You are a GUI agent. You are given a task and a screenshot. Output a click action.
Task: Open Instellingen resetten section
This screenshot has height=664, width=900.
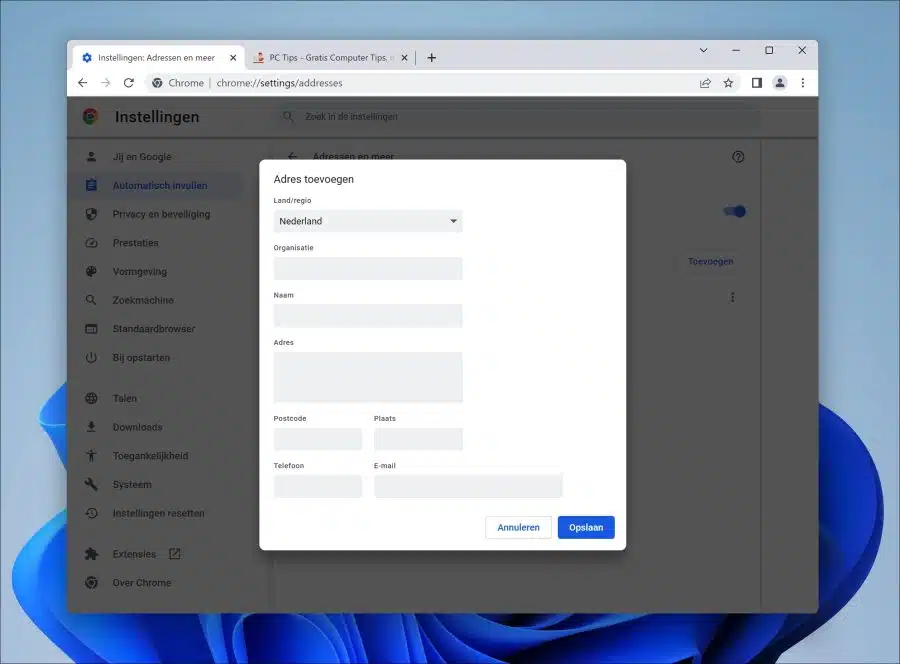tap(158, 513)
